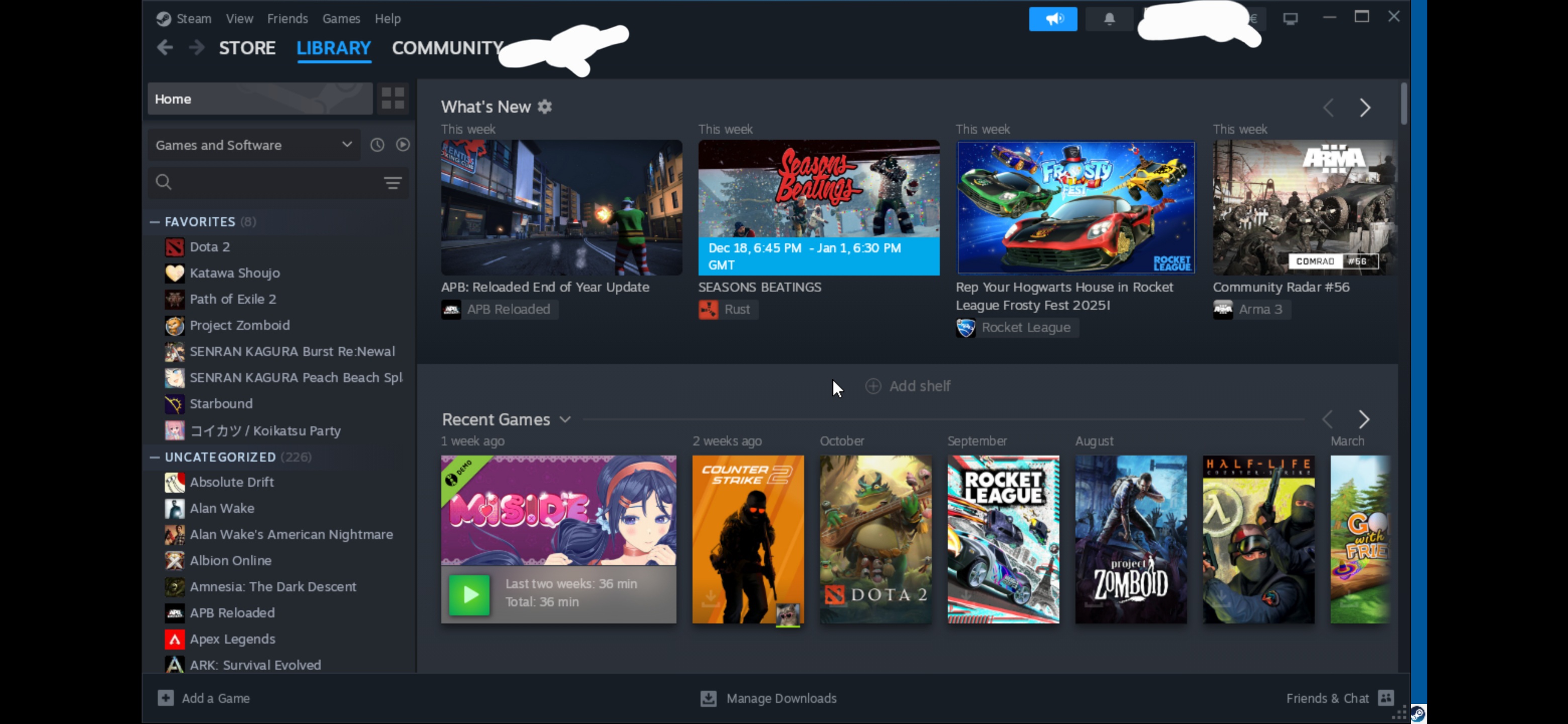Collapse the Uncategorized category
The height and width of the screenshot is (724, 1568).
click(155, 457)
